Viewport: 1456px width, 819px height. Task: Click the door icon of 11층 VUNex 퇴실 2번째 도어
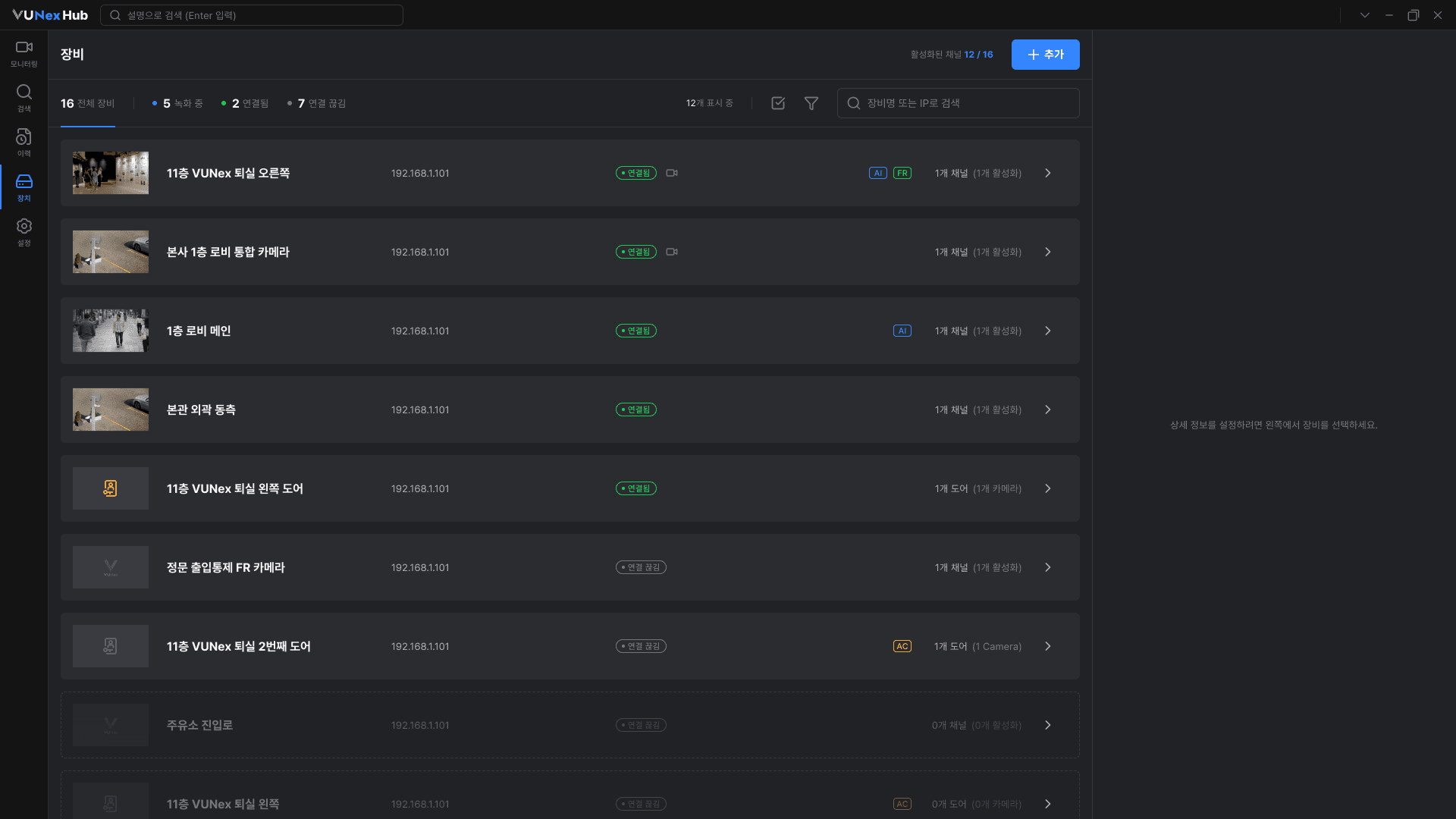[x=111, y=646]
